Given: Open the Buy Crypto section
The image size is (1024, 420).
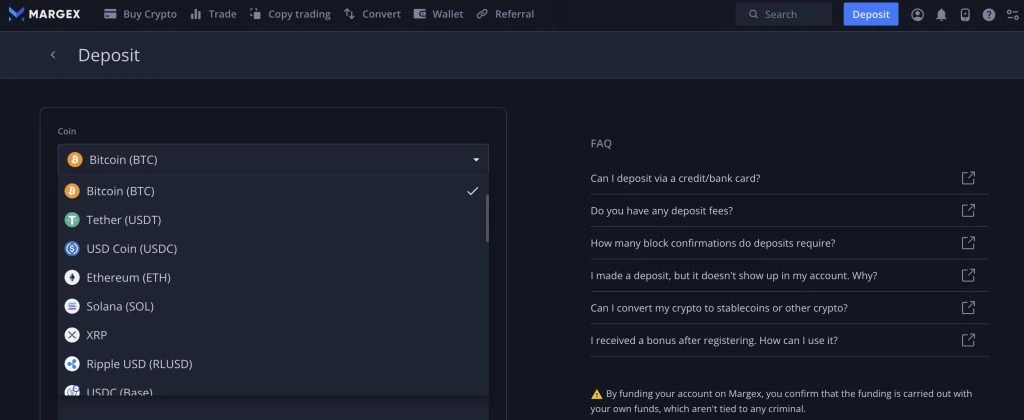Looking at the screenshot, I should click(140, 14).
